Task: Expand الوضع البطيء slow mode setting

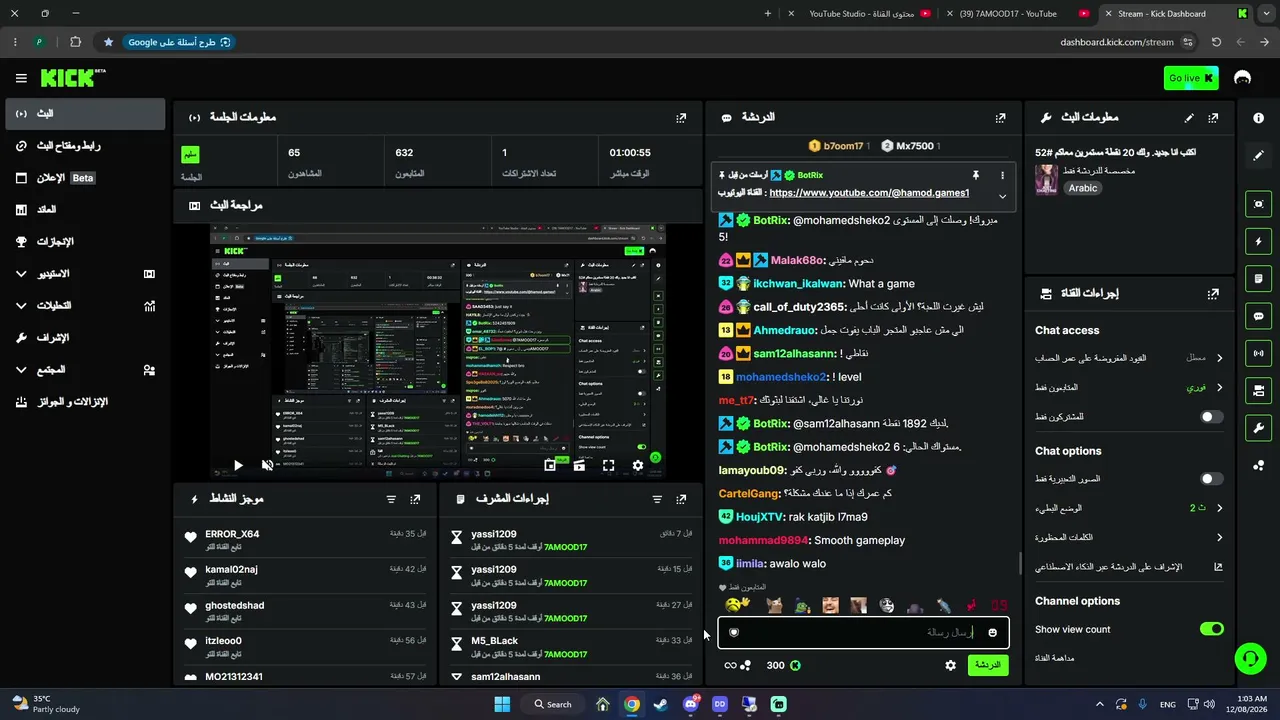Action: 1129,508
